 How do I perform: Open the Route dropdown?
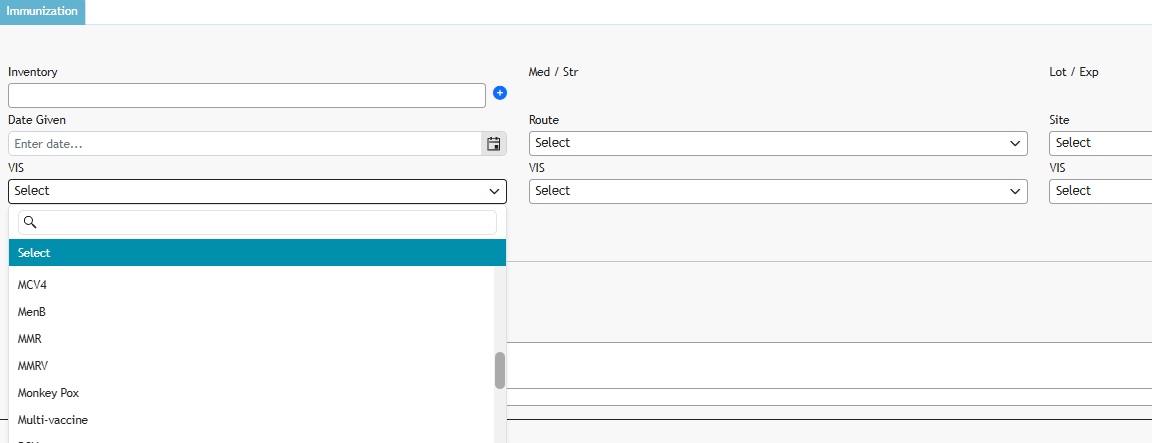click(777, 143)
